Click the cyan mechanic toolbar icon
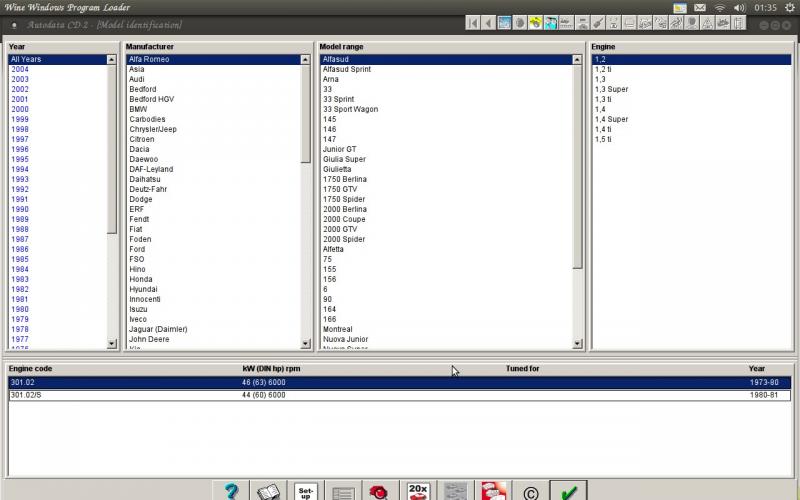Screen dimensions: 800x500 (x=551, y=23)
